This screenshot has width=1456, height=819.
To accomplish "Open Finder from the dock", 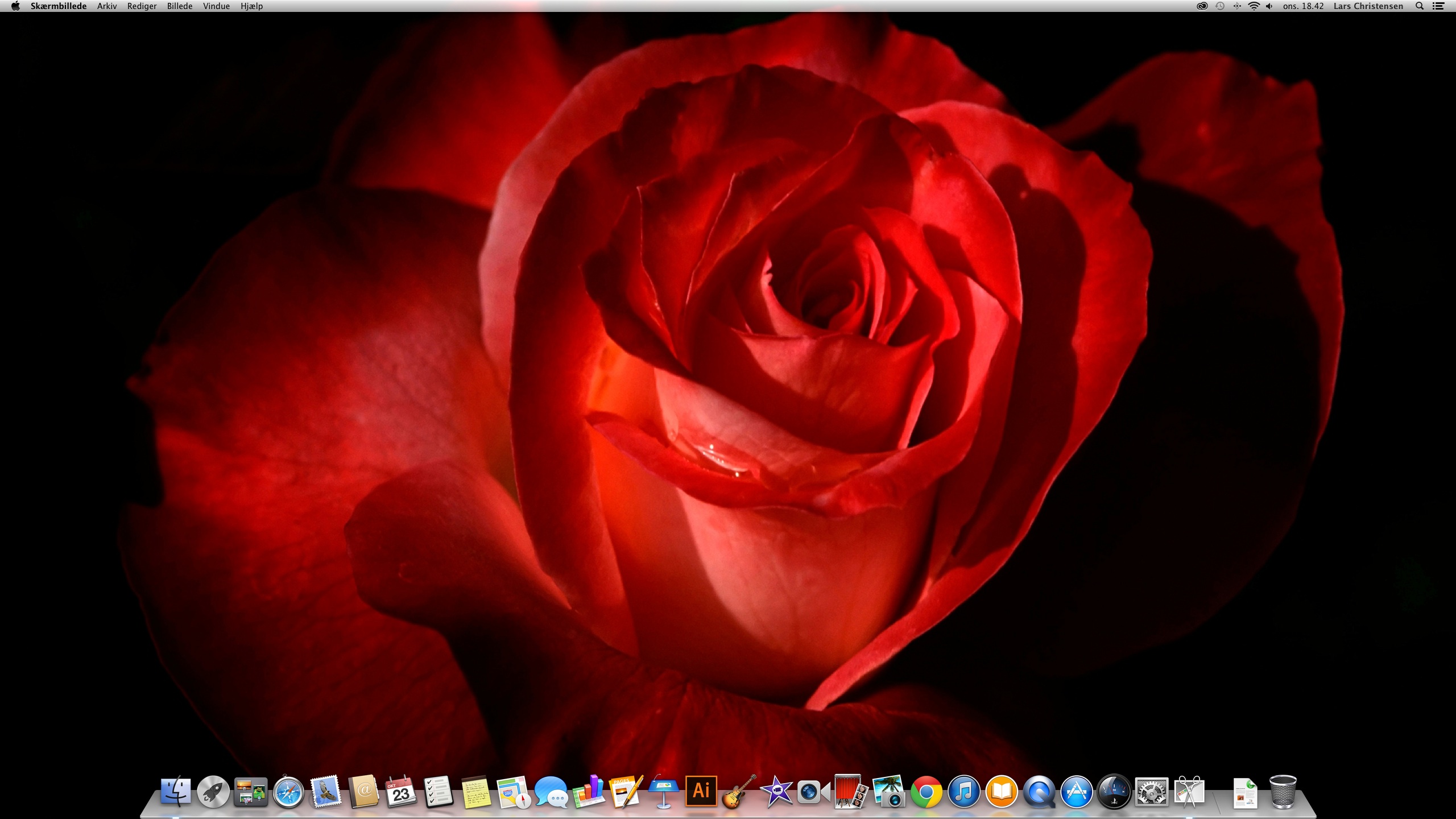I will [175, 791].
